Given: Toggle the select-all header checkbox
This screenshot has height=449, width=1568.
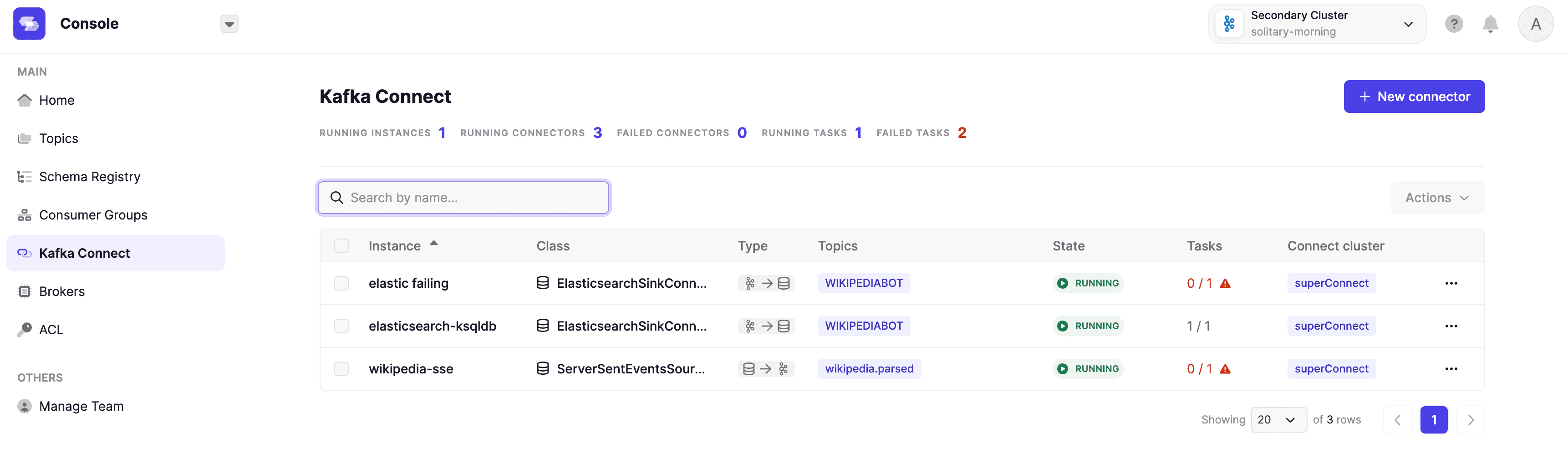Looking at the screenshot, I should [x=341, y=246].
